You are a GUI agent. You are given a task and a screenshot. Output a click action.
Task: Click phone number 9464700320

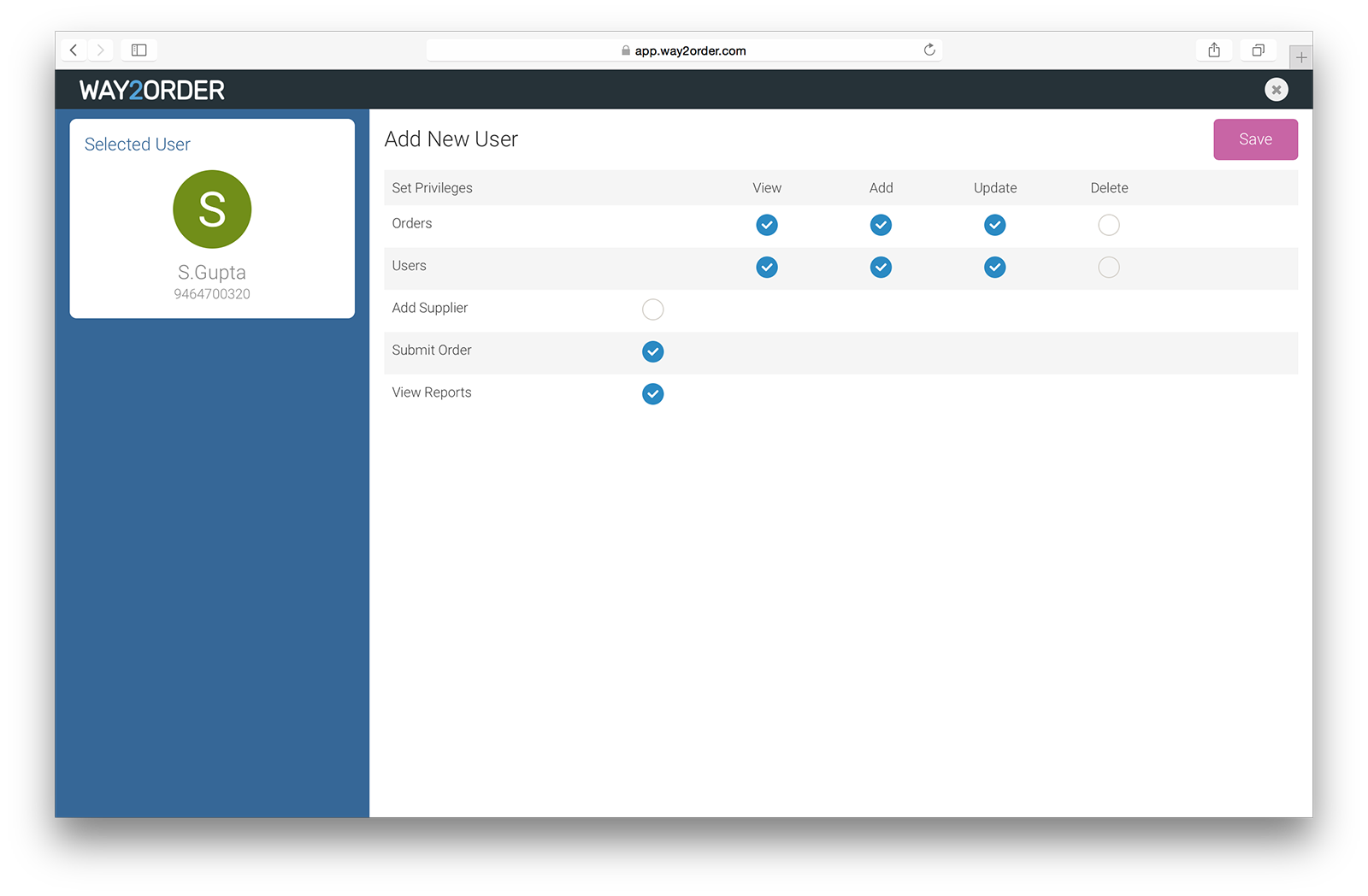212,294
